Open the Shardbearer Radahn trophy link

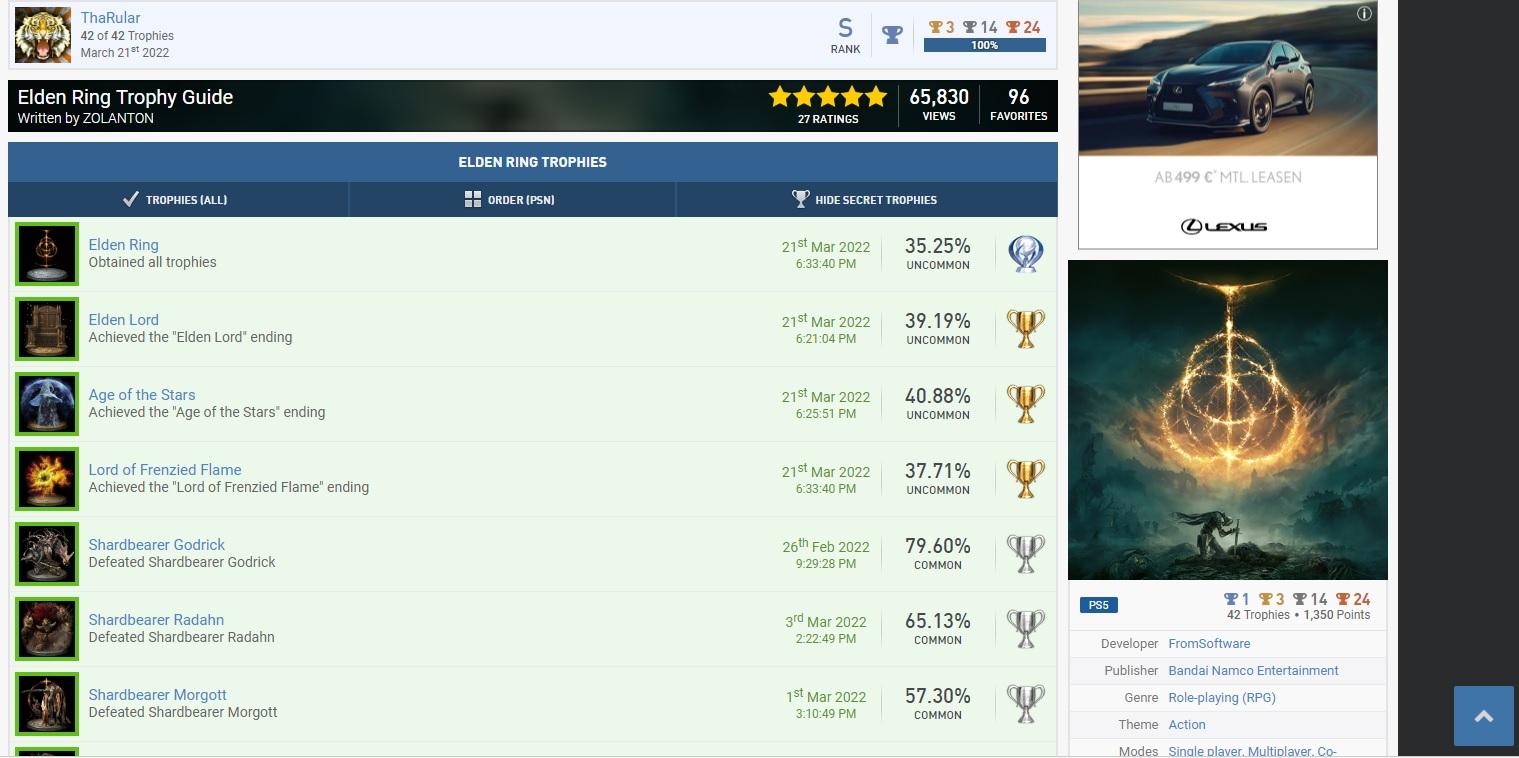(x=156, y=620)
